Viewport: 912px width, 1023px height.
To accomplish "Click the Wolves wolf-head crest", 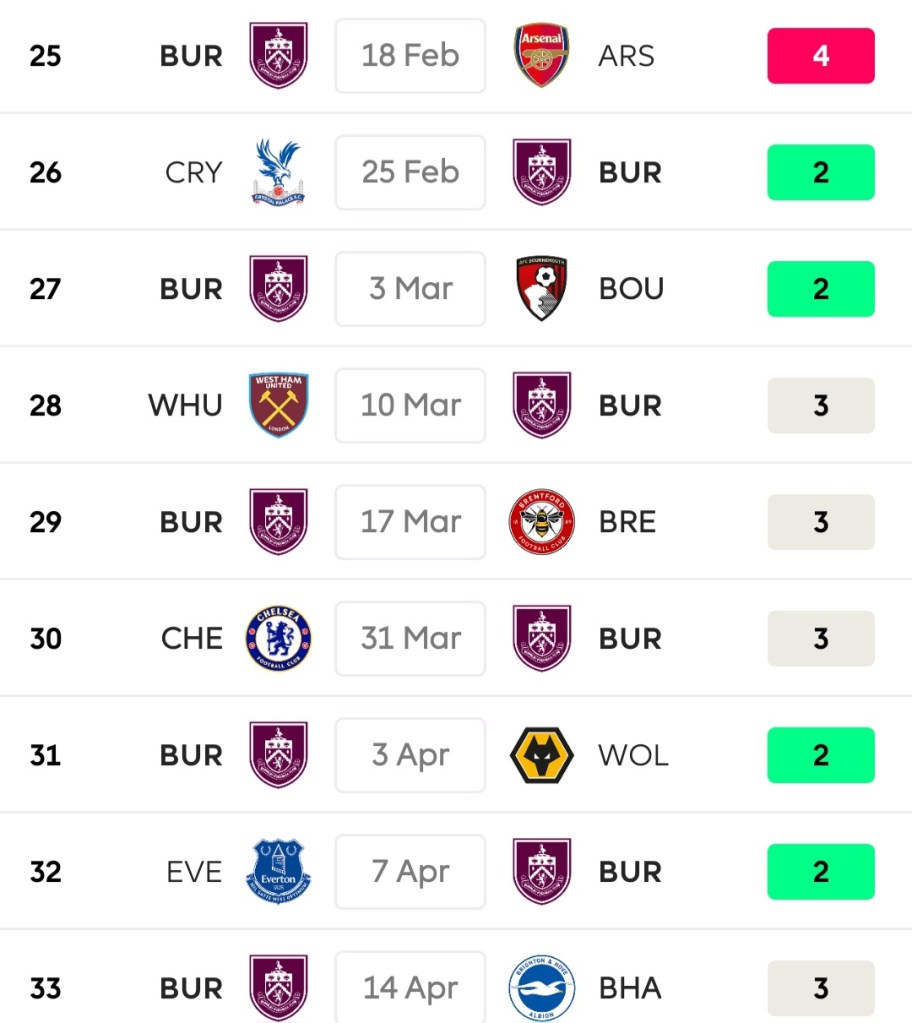I will [x=541, y=754].
